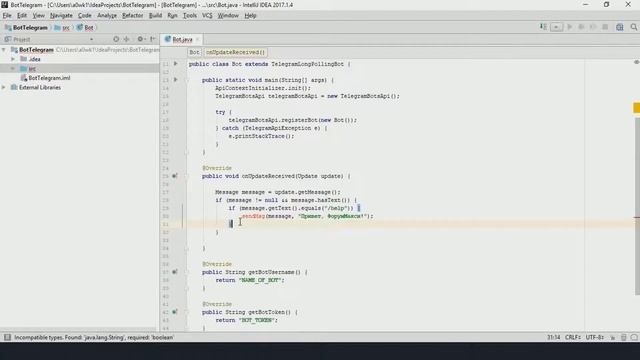Click Incompatible types message in status bar
Viewport: 640px width, 360px height.
[94, 337]
